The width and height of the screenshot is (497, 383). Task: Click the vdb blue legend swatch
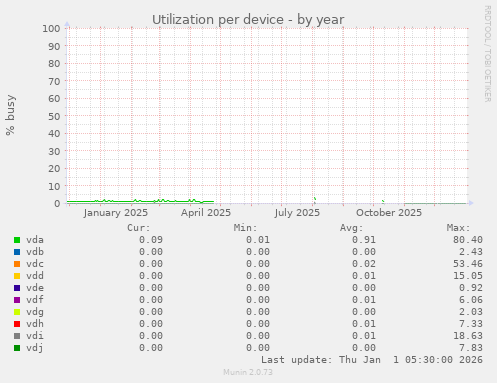pos(17,252)
